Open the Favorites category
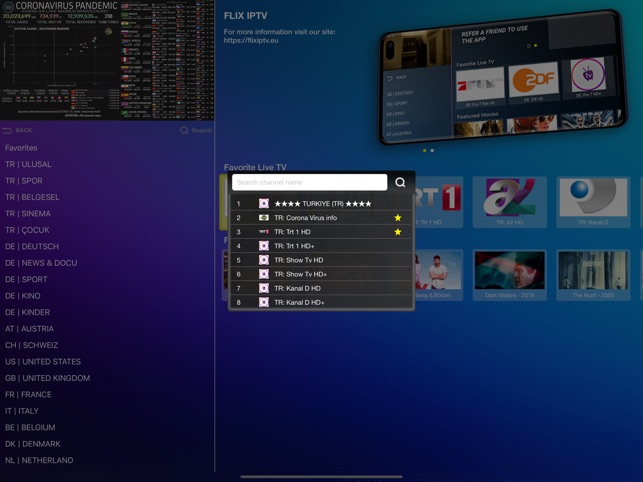Image resolution: width=643 pixels, height=482 pixels. [21, 148]
